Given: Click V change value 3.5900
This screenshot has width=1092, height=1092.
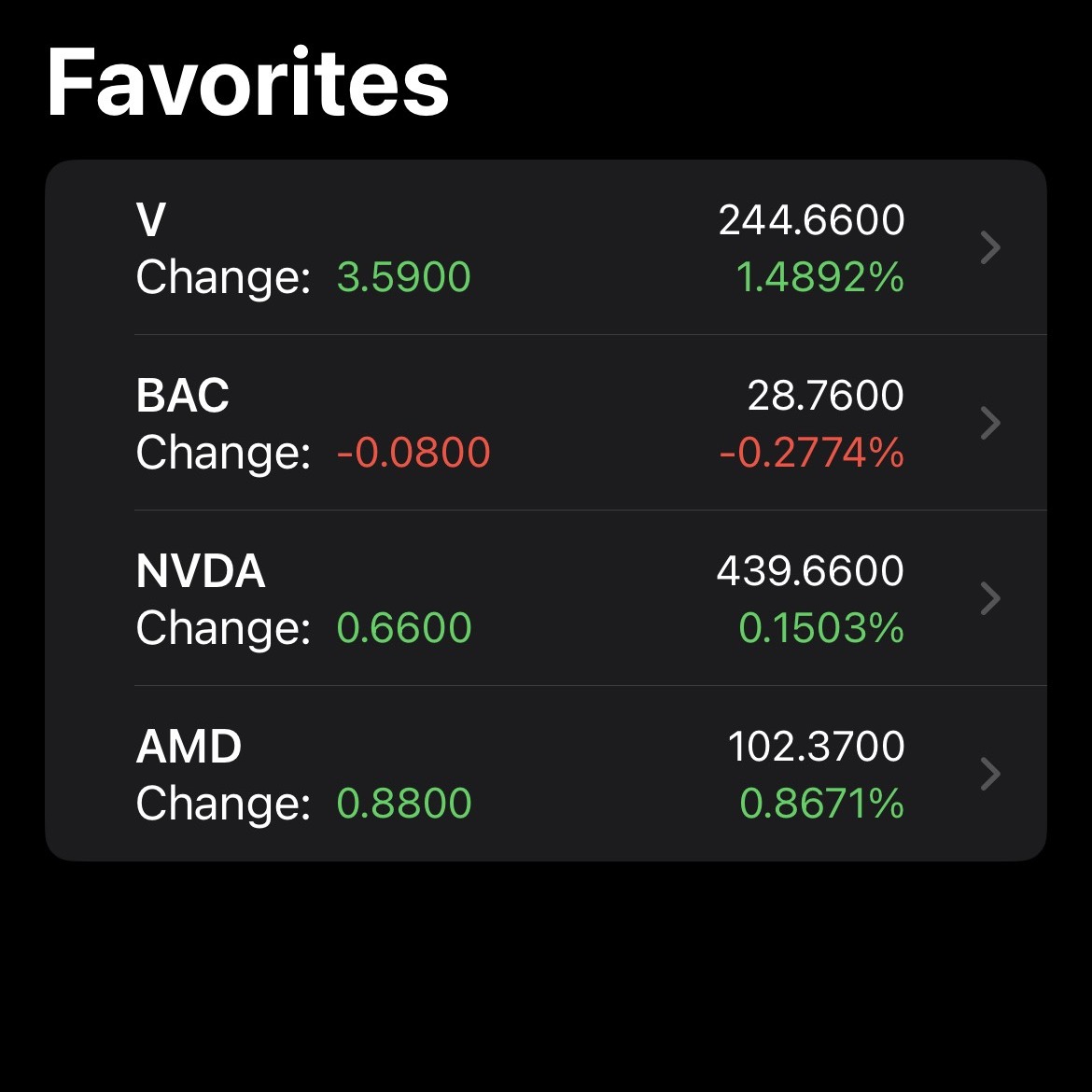Looking at the screenshot, I should click(404, 277).
